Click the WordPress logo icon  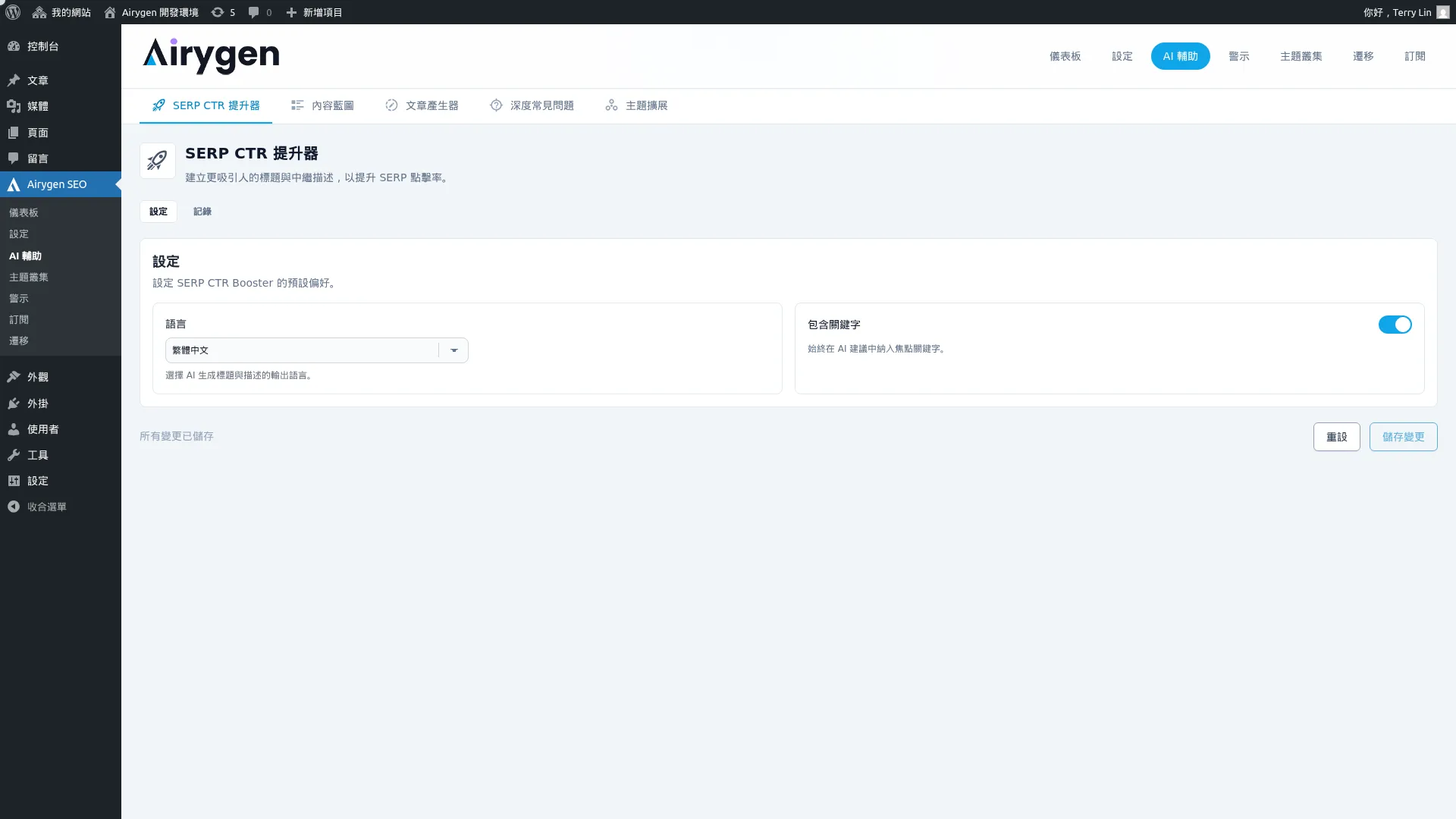pyautogui.click(x=13, y=12)
